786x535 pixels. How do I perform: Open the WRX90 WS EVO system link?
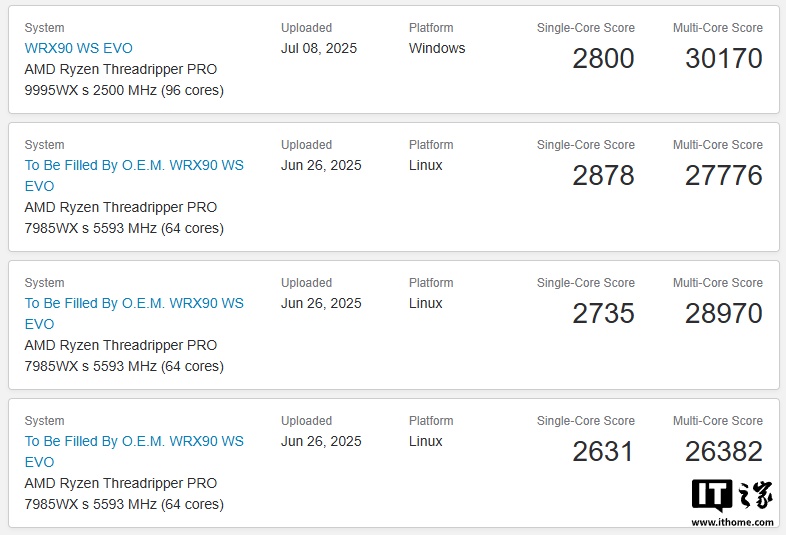pos(79,48)
